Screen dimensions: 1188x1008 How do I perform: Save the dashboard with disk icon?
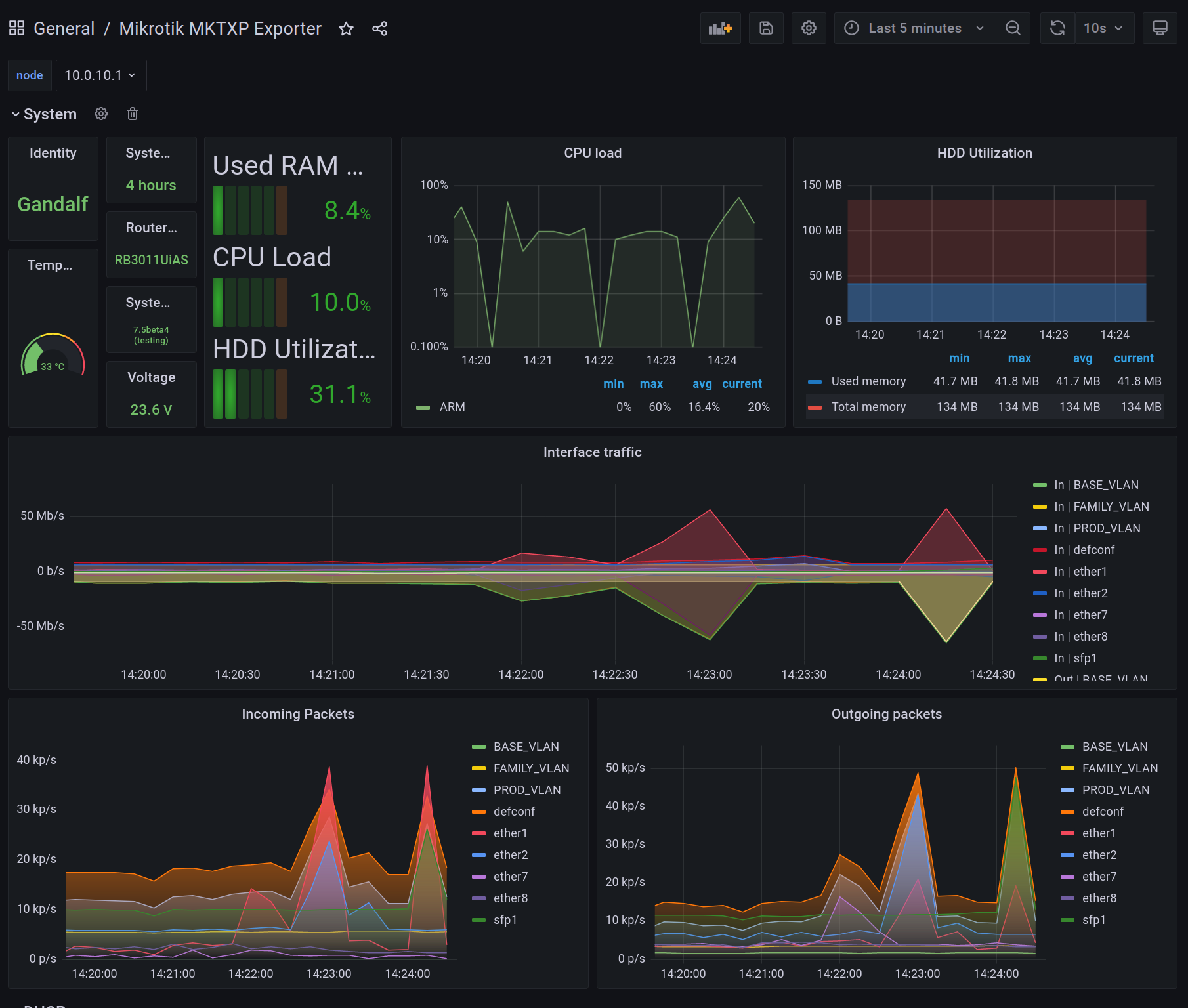click(766, 28)
